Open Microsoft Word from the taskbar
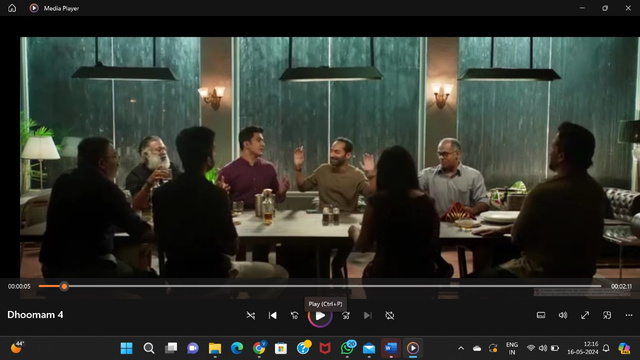The width and height of the screenshot is (640, 360). [x=391, y=348]
